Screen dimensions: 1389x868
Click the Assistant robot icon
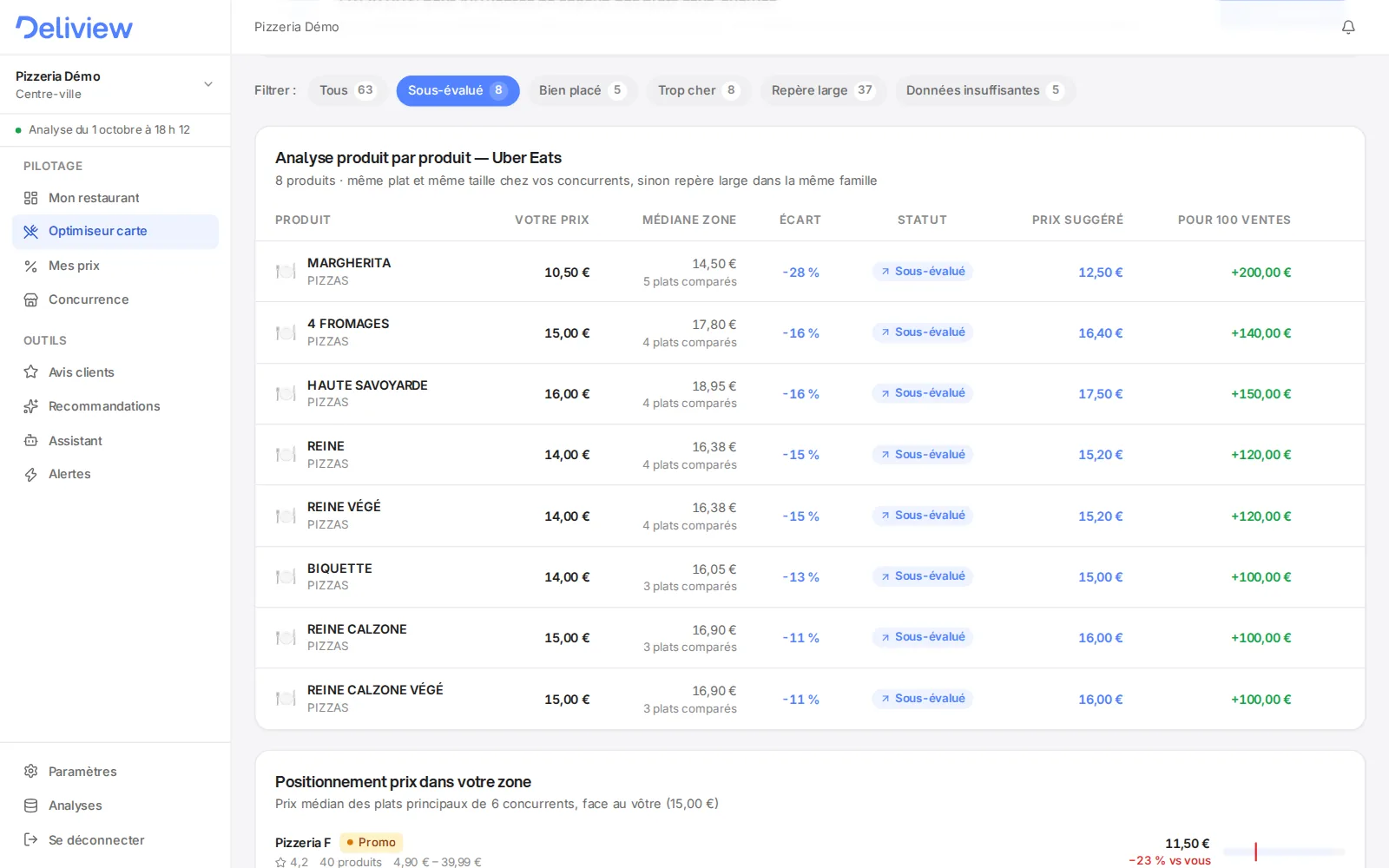pyautogui.click(x=30, y=441)
